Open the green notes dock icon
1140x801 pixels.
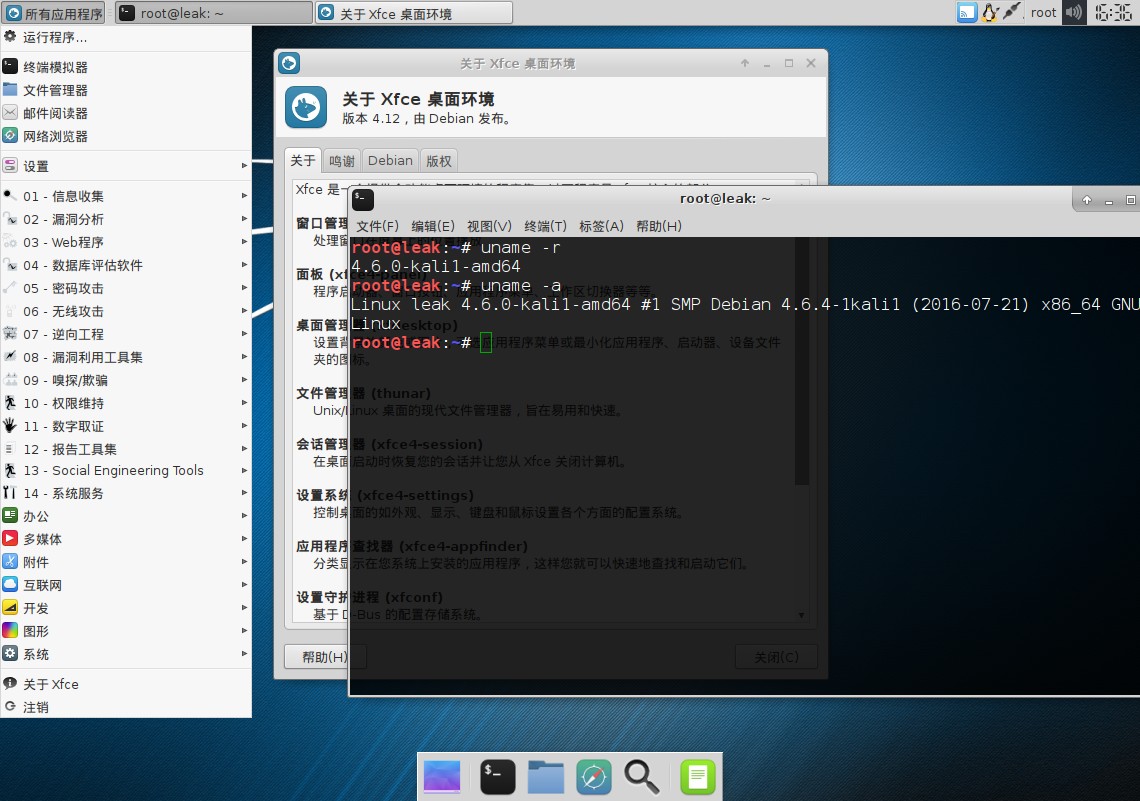point(697,776)
